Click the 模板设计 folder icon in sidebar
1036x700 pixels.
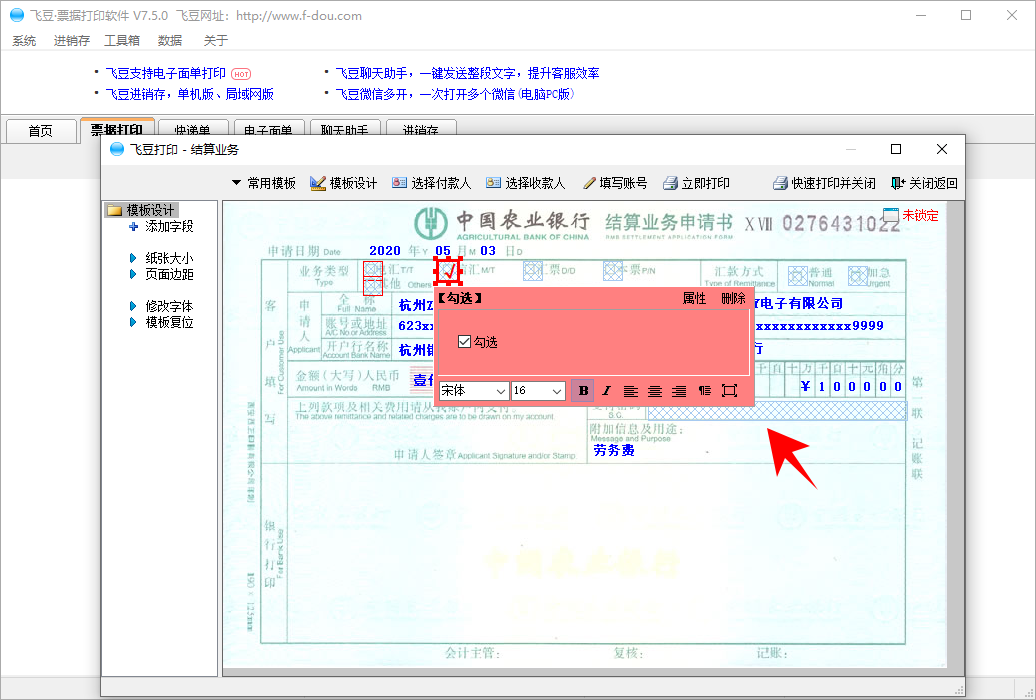[x=115, y=210]
